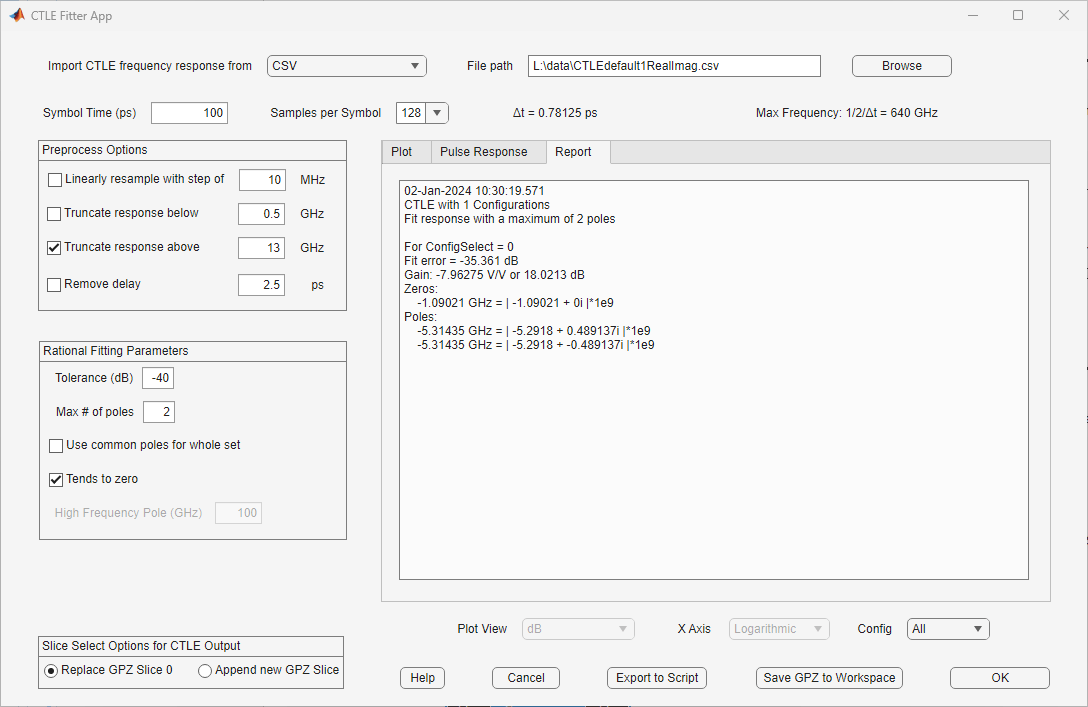Expand Samples per Symbol dropdown
Viewport: 1088px width, 707px height.
437,113
